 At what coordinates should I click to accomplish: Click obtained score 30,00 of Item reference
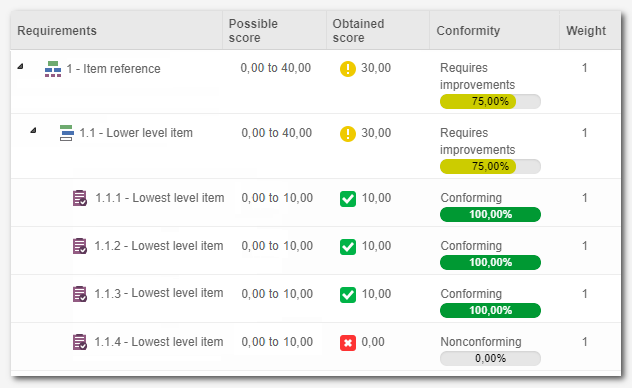point(376,68)
